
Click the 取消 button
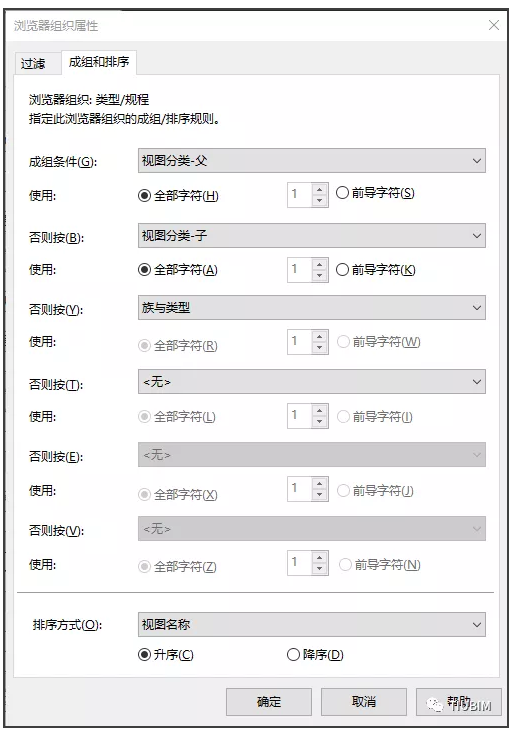(x=364, y=702)
